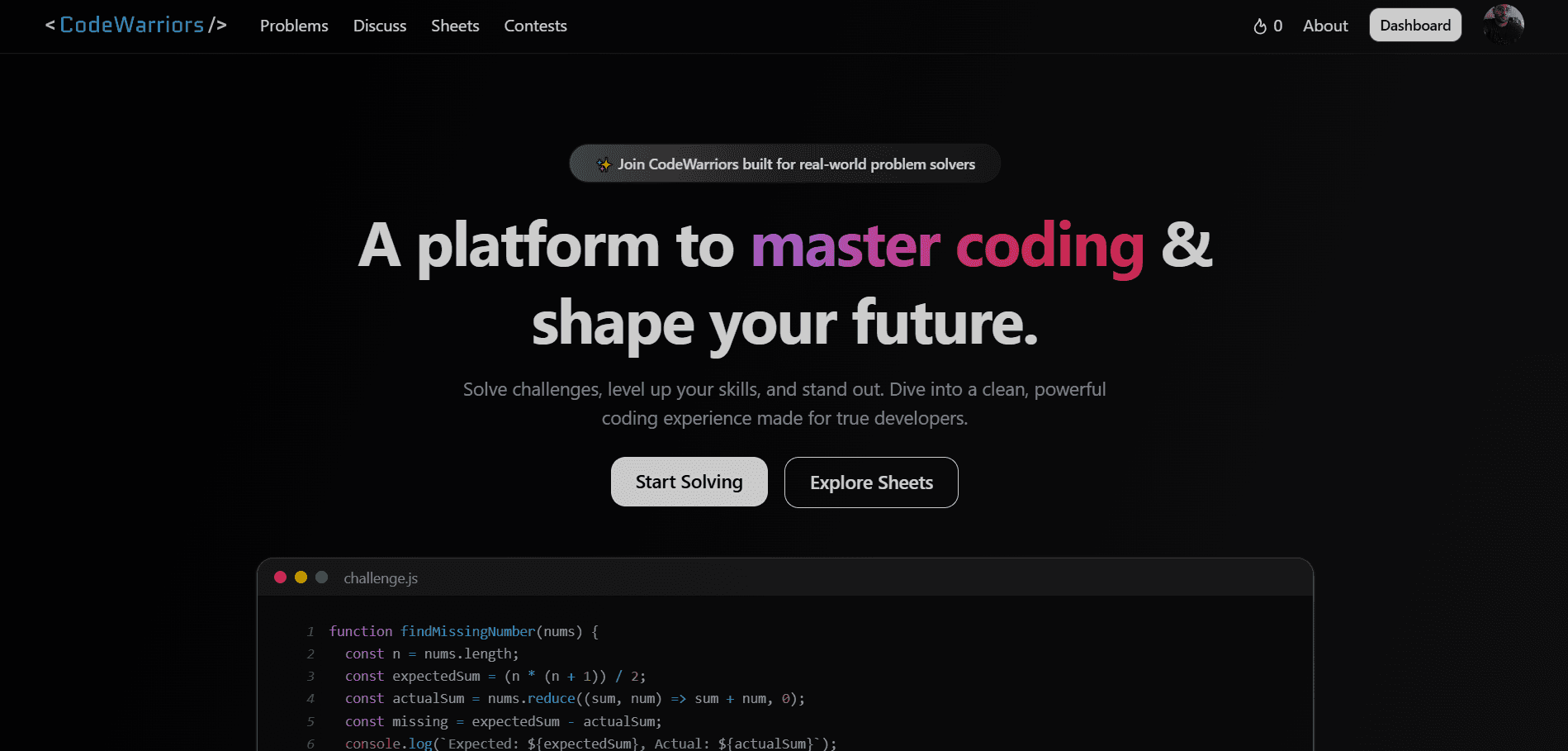Click the Explore Sheets button
This screenshot has height=751, width=1568.
click(871, 482)
